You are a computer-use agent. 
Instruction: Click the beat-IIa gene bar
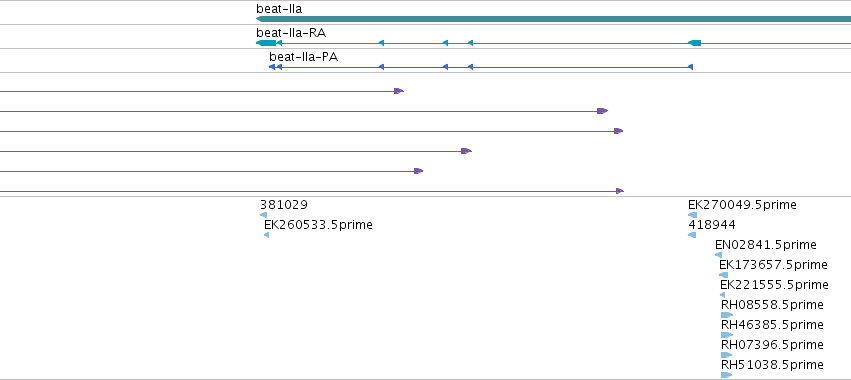(x=554, y=19)
